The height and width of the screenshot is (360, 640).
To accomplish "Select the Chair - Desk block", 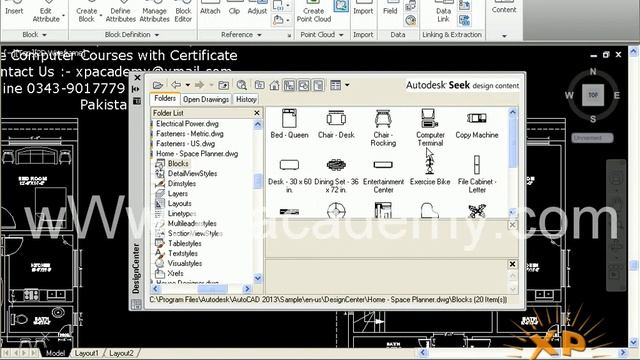I will click(336, 123).
